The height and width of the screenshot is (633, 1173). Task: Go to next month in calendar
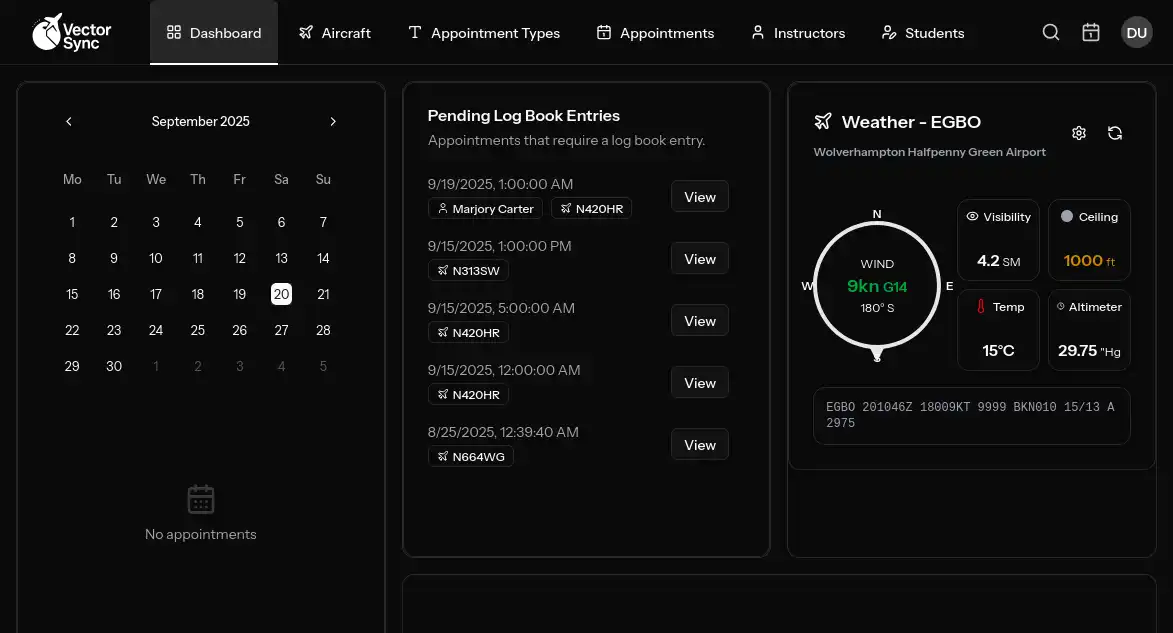coord(333,122)
